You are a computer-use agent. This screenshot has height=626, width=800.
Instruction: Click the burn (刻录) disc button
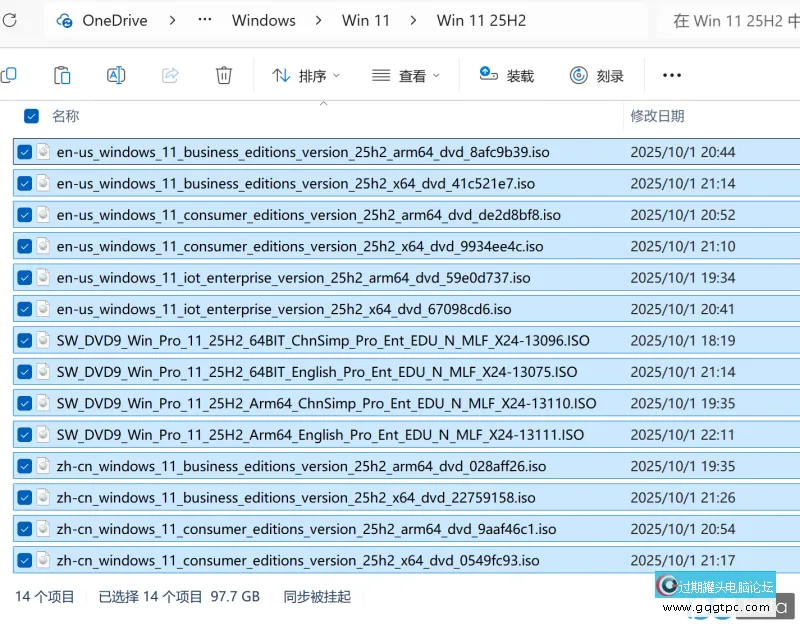(x=597, y=75)
